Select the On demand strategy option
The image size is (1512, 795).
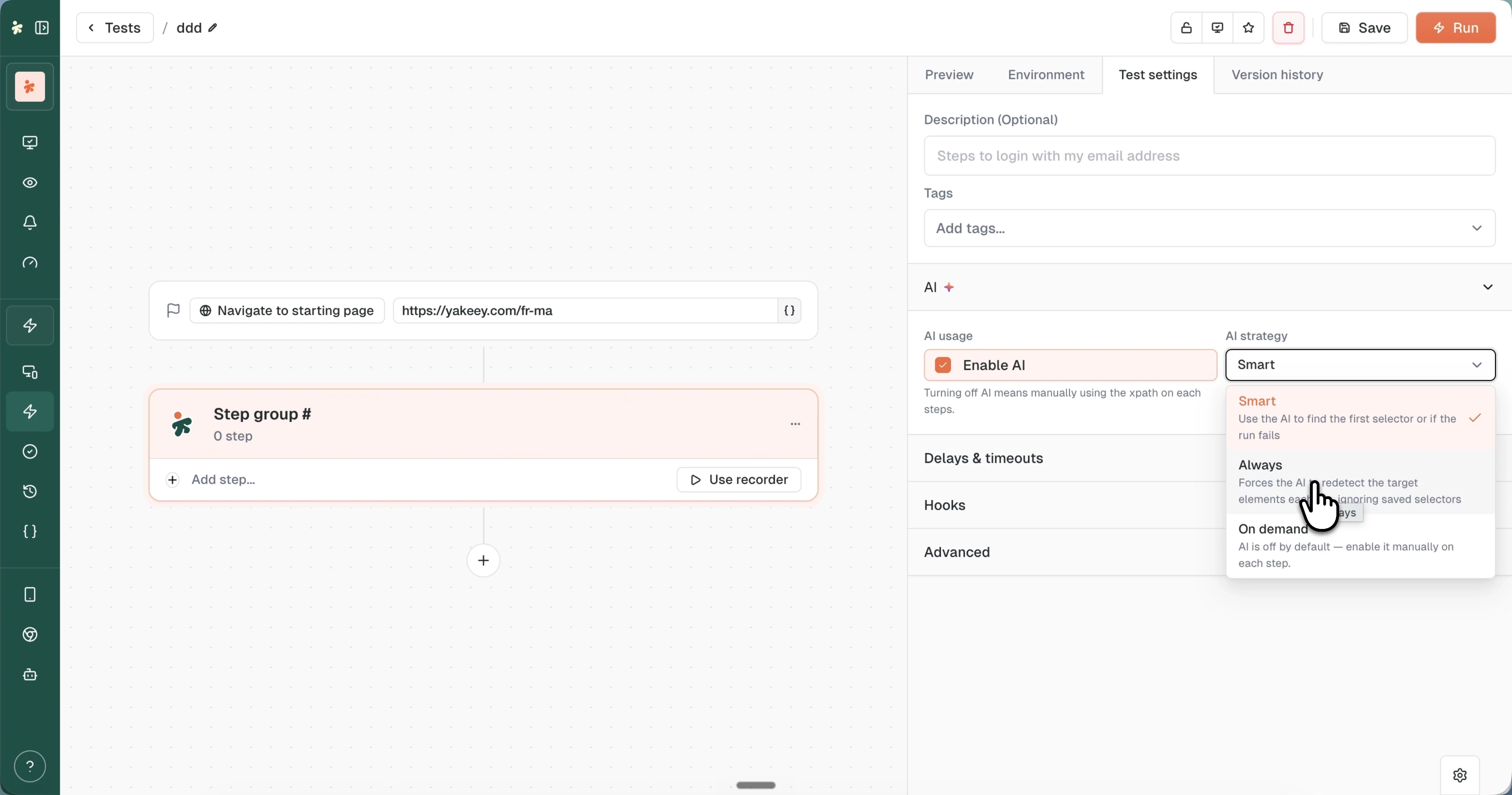tap(1360, 545)
